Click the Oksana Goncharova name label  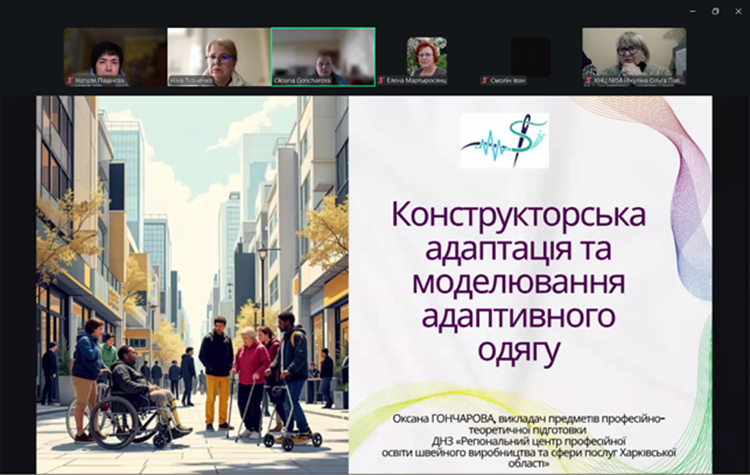312,80
